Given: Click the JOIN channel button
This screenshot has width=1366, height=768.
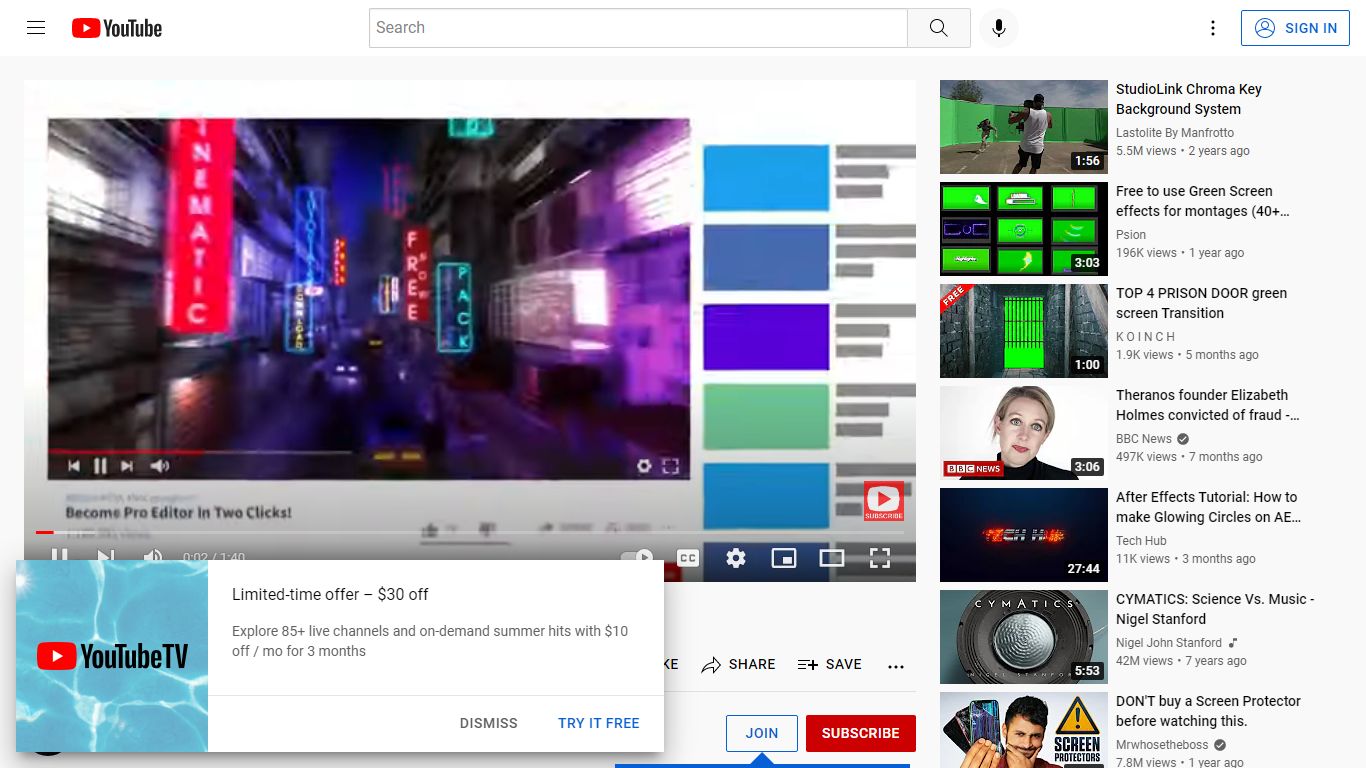Looking at the screenshot, I should point(762,733).
